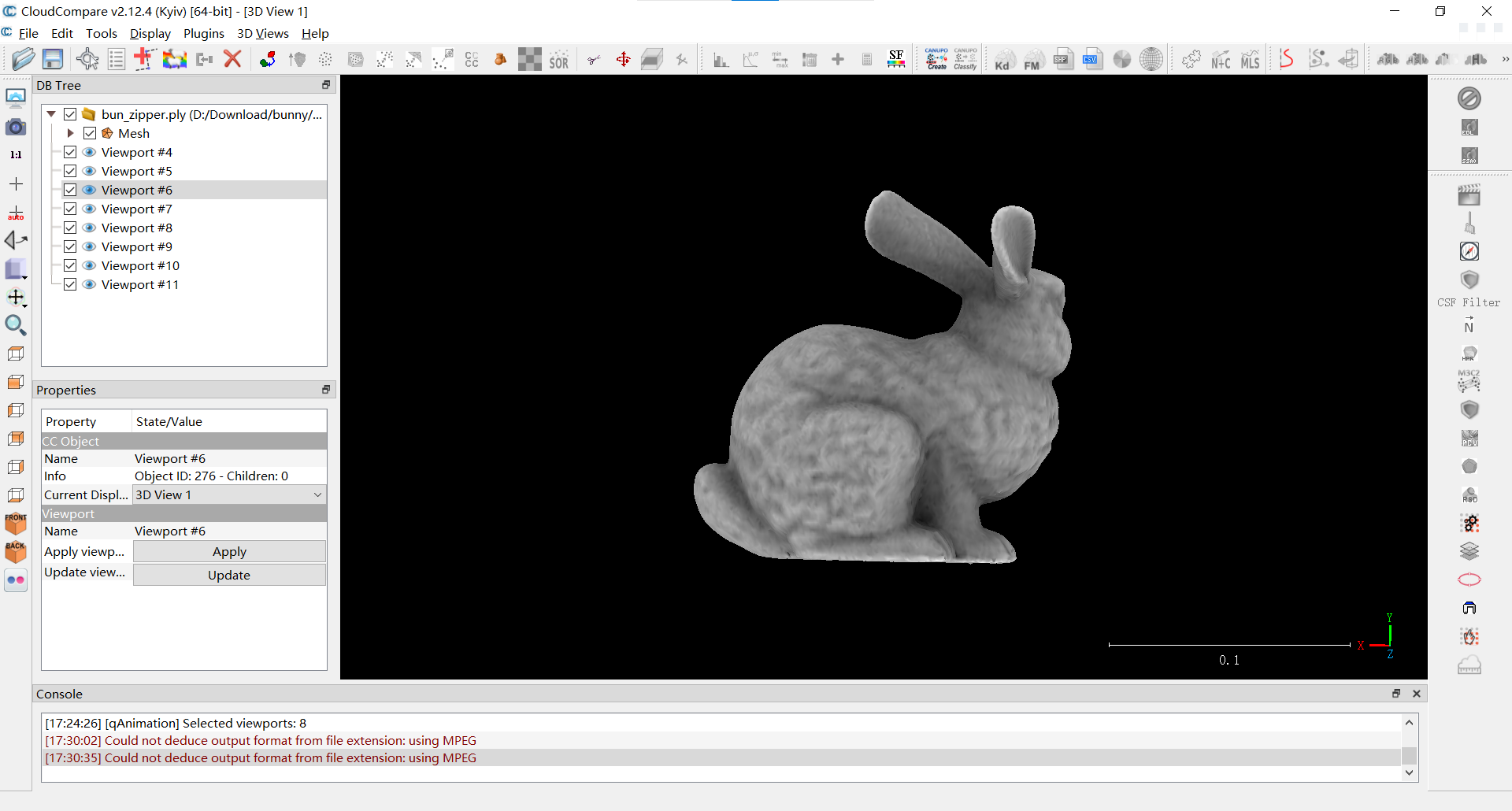The width and height of the screenshot is (1512, 811).
Task: Click the red X Delete icon
Action: click(x=232, y=59)
